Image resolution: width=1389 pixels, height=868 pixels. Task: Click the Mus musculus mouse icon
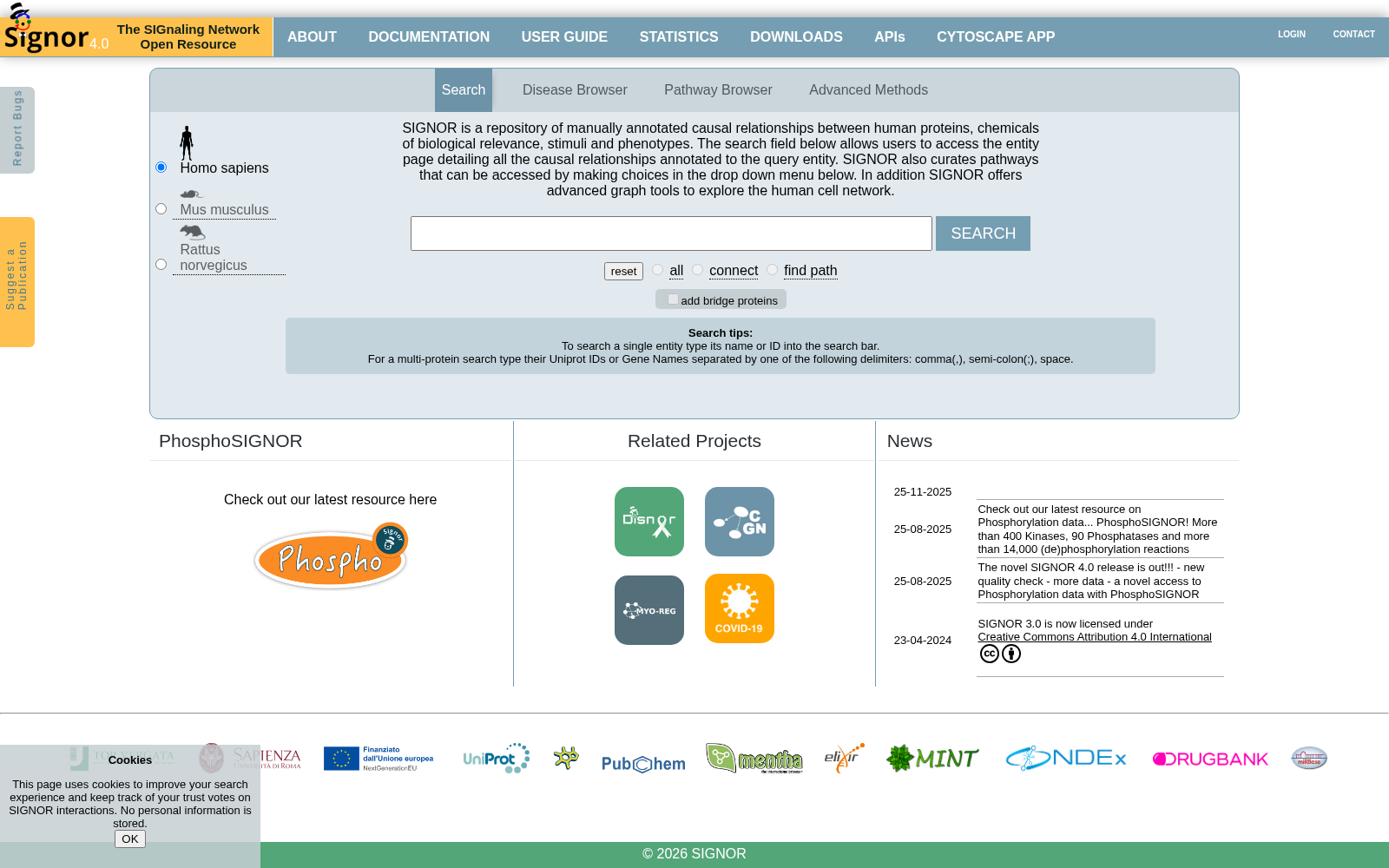(x=192, y=194)
